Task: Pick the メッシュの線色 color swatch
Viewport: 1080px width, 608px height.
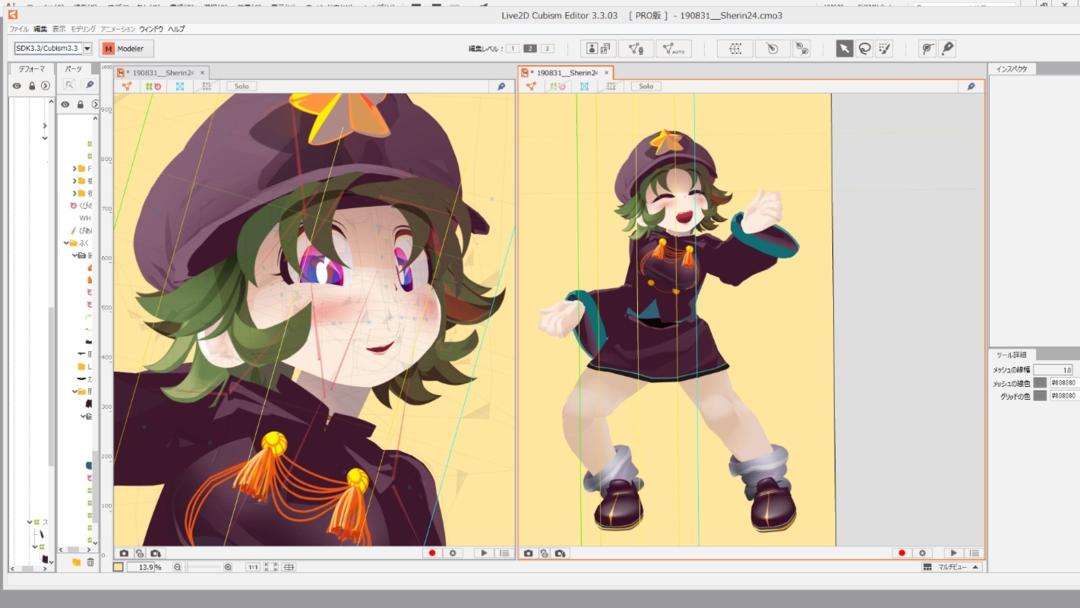Action: click(x=1040, y=383)
